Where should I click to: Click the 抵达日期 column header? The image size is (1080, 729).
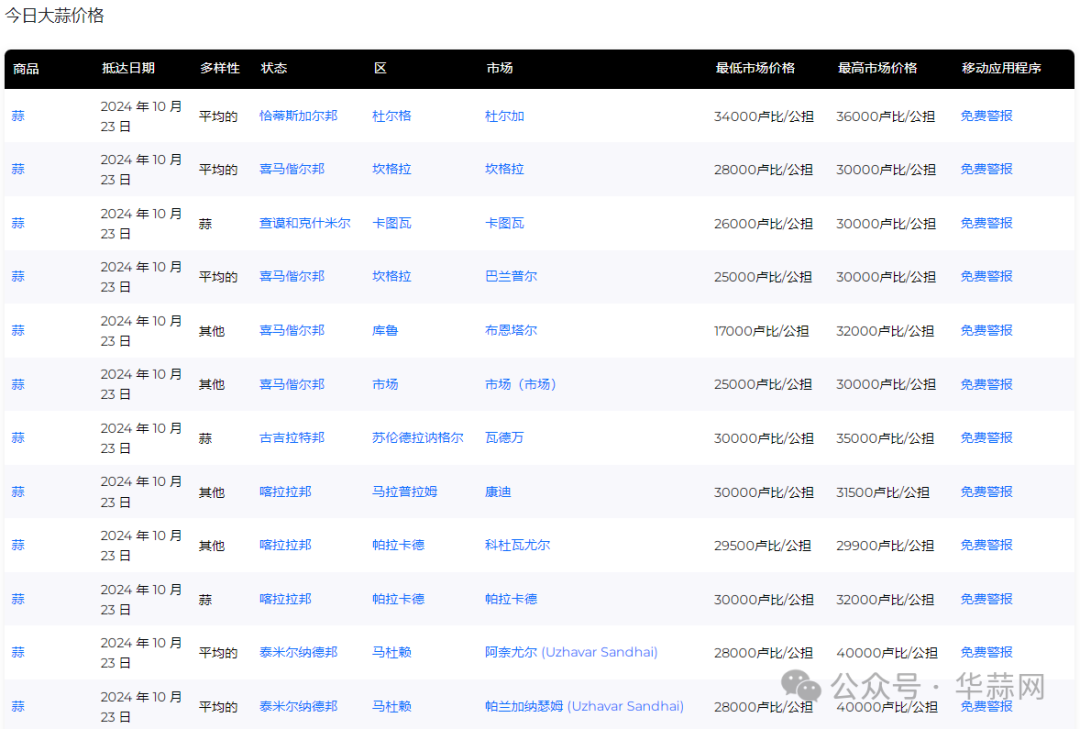click(x=128, y=68)
